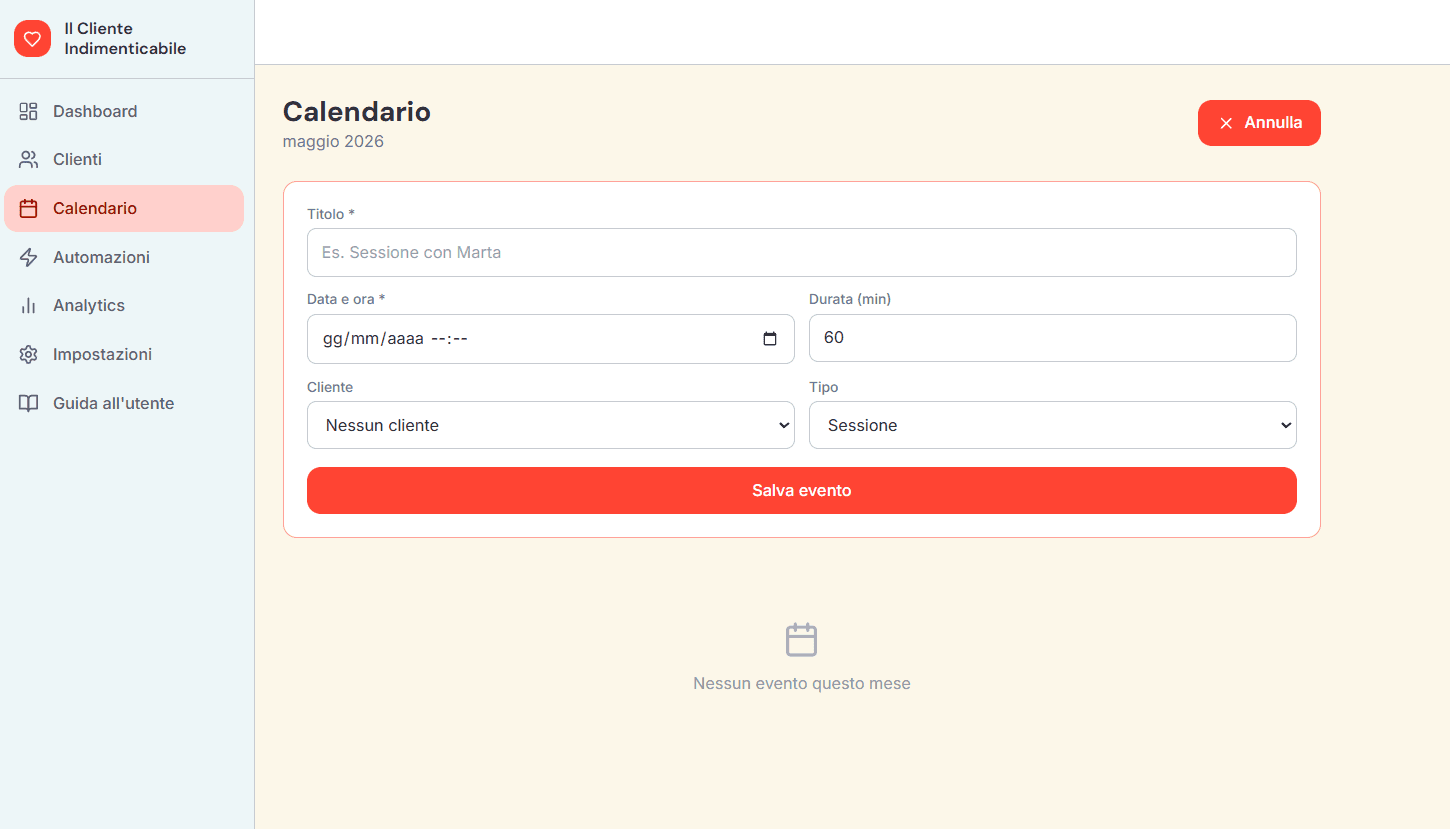Screen dimensions: 1450x829
Task: Open the Automazioni page
Action: 124,257
